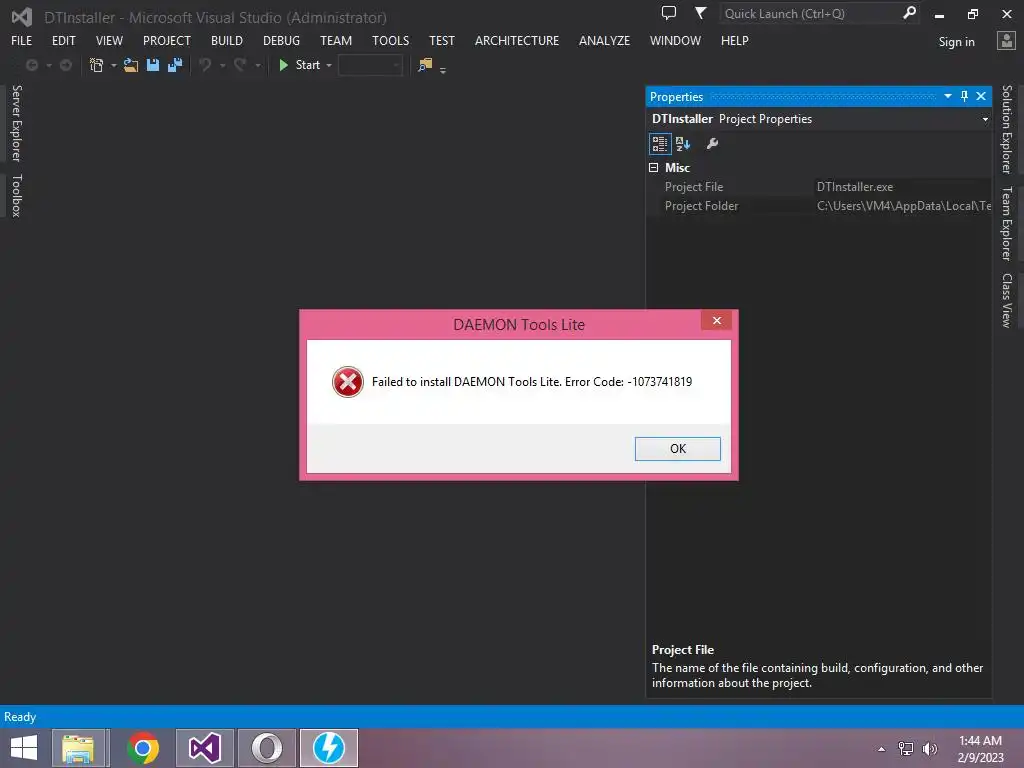Select the Alphabetical sort icon
Screen dimensions: 1024x768
[x=683, y=144]
